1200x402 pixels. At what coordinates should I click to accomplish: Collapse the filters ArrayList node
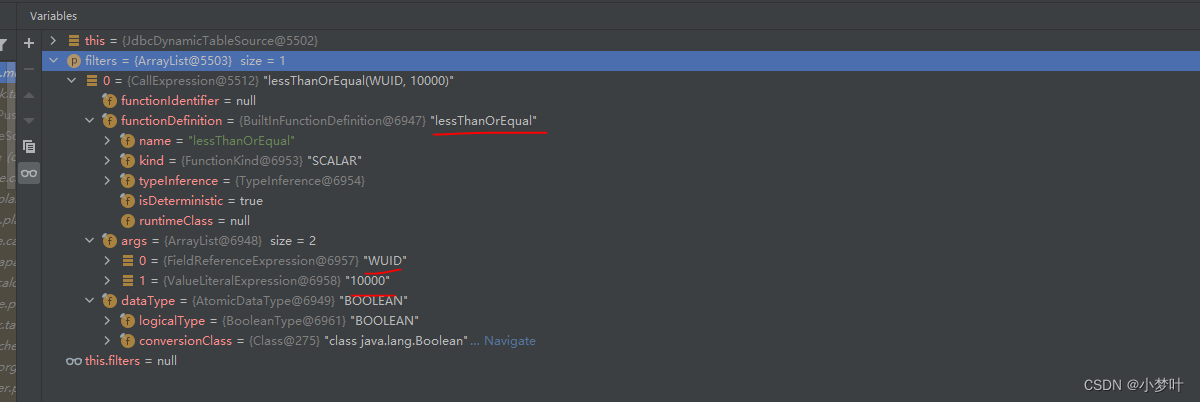[54, 61]
